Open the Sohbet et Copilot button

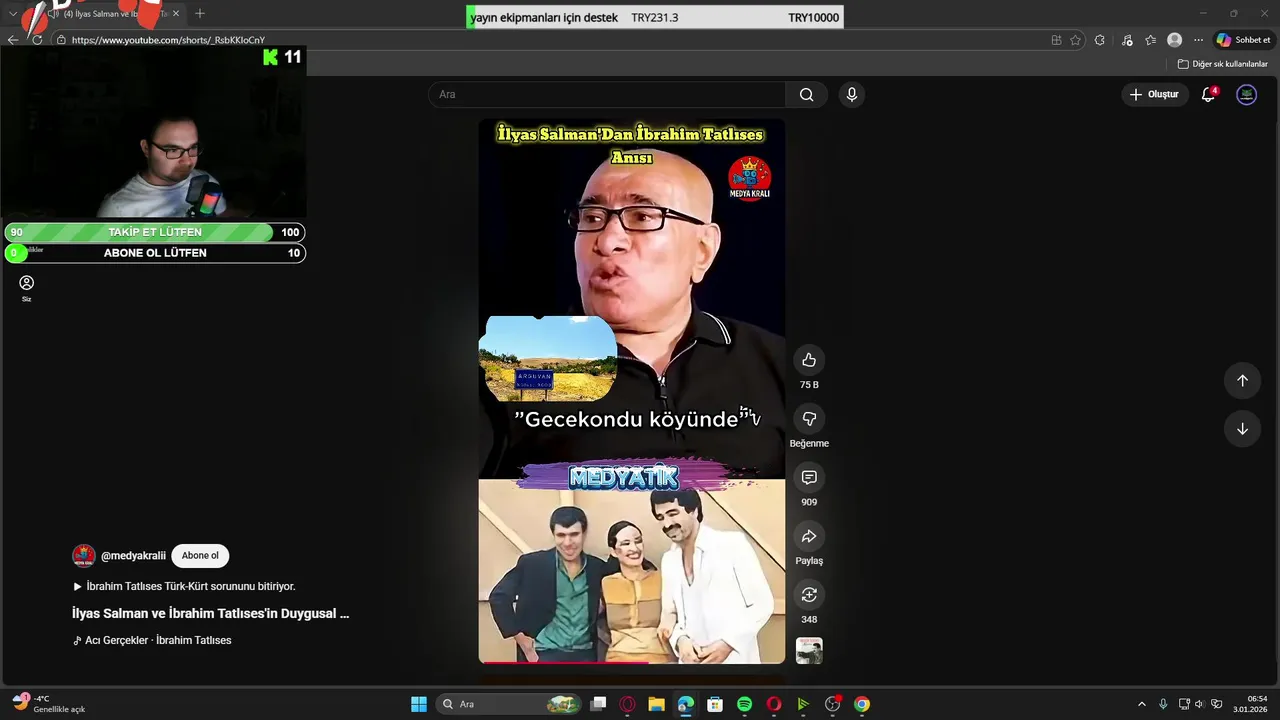pyautogui.click(x=1243, y=40)
